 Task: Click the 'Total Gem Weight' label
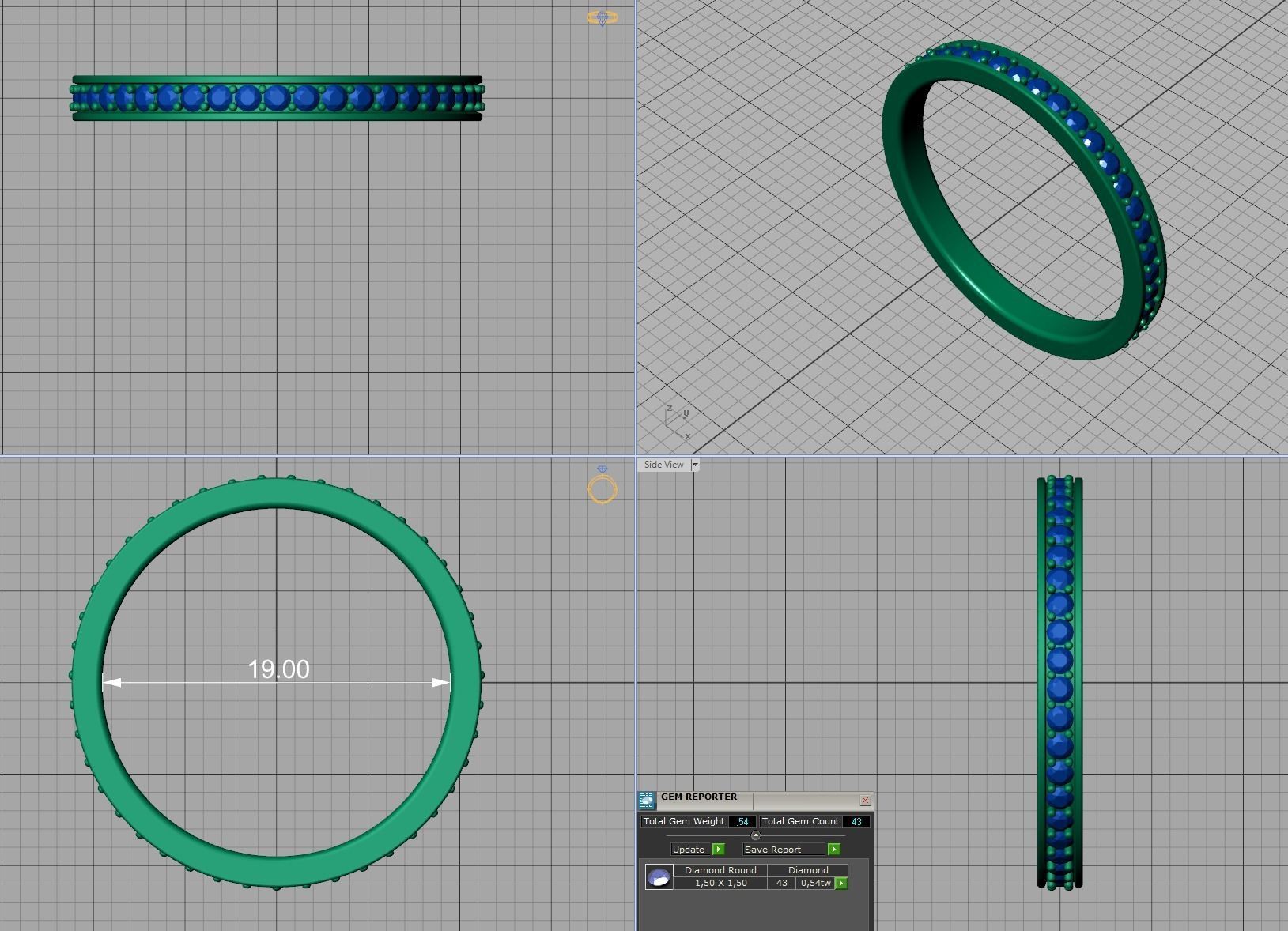tap(684, 821)
